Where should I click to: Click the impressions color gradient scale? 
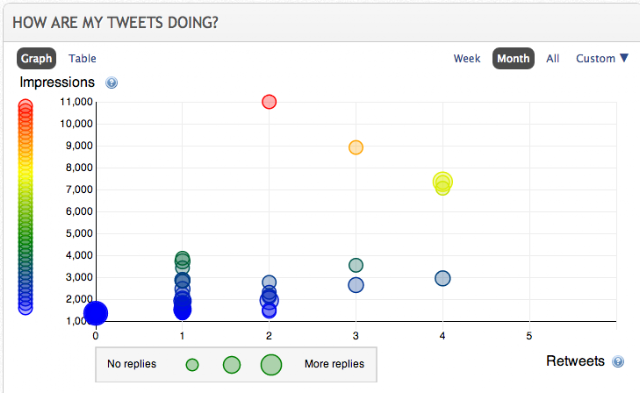(x=25, y=207)
